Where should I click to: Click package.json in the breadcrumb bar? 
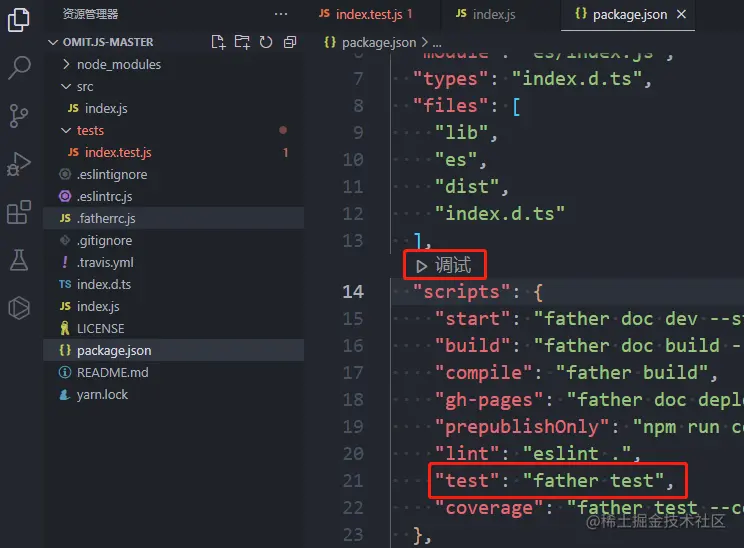[x=379, y=43]
